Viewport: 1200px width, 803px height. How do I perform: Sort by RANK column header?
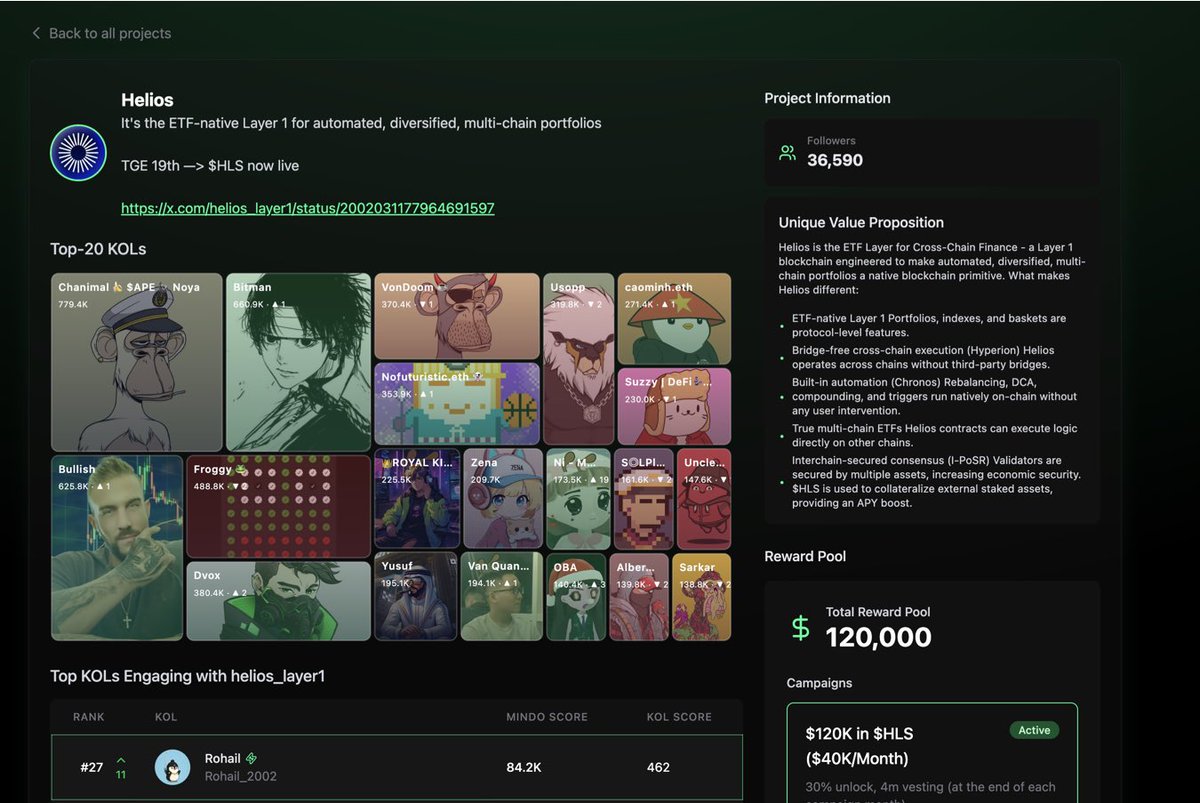tap(89, 717)
